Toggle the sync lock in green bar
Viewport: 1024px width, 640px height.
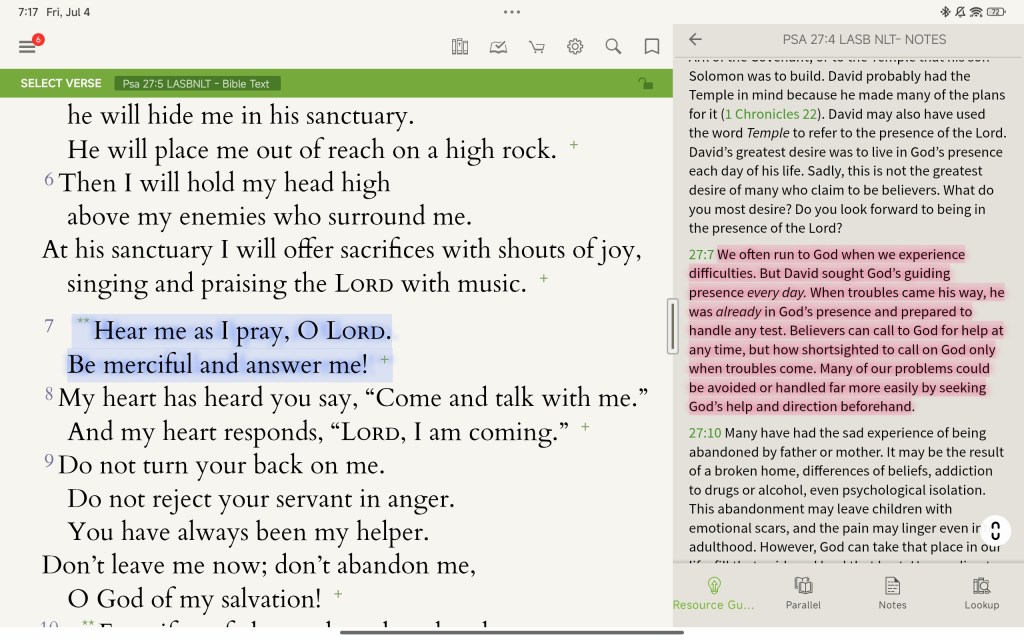[645, 84]
